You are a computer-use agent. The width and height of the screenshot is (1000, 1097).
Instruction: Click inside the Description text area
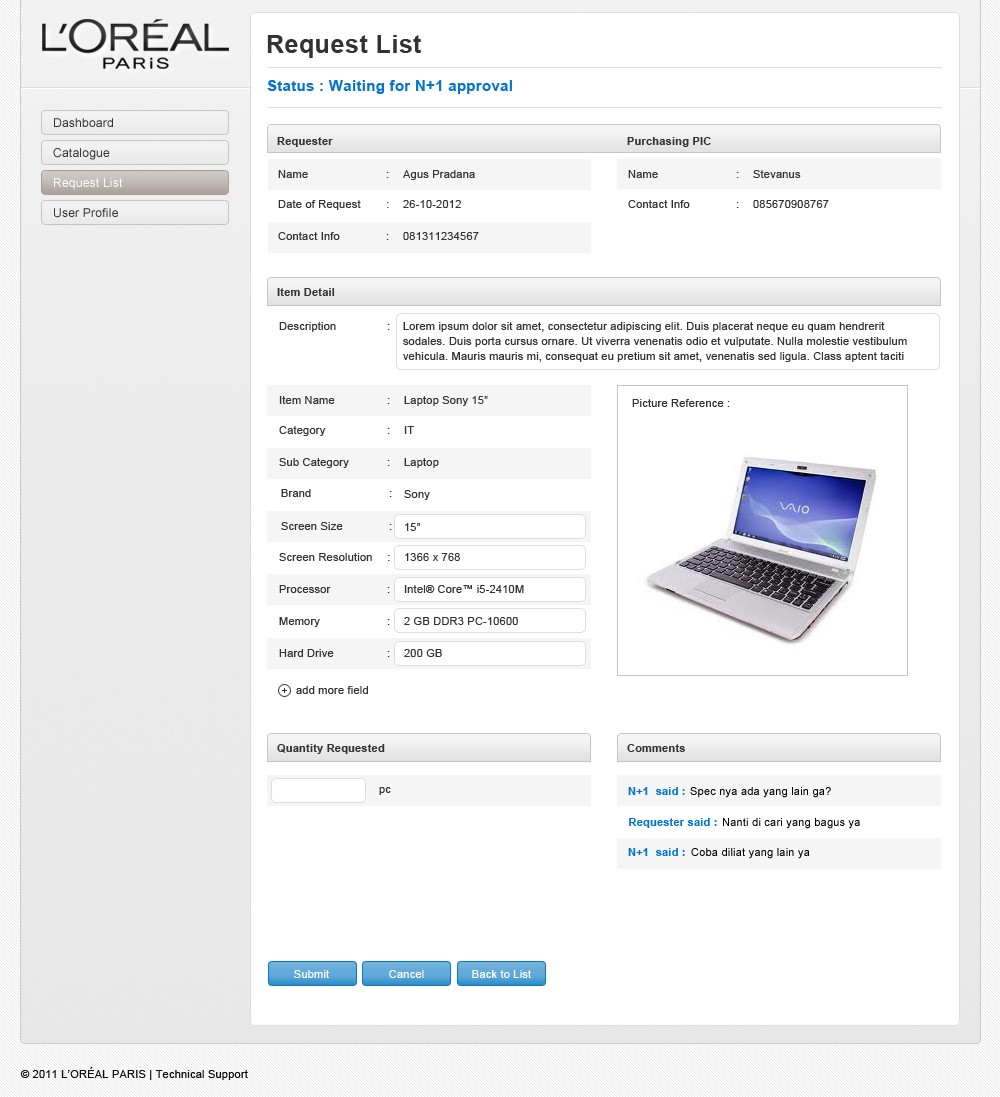point(667,341)
